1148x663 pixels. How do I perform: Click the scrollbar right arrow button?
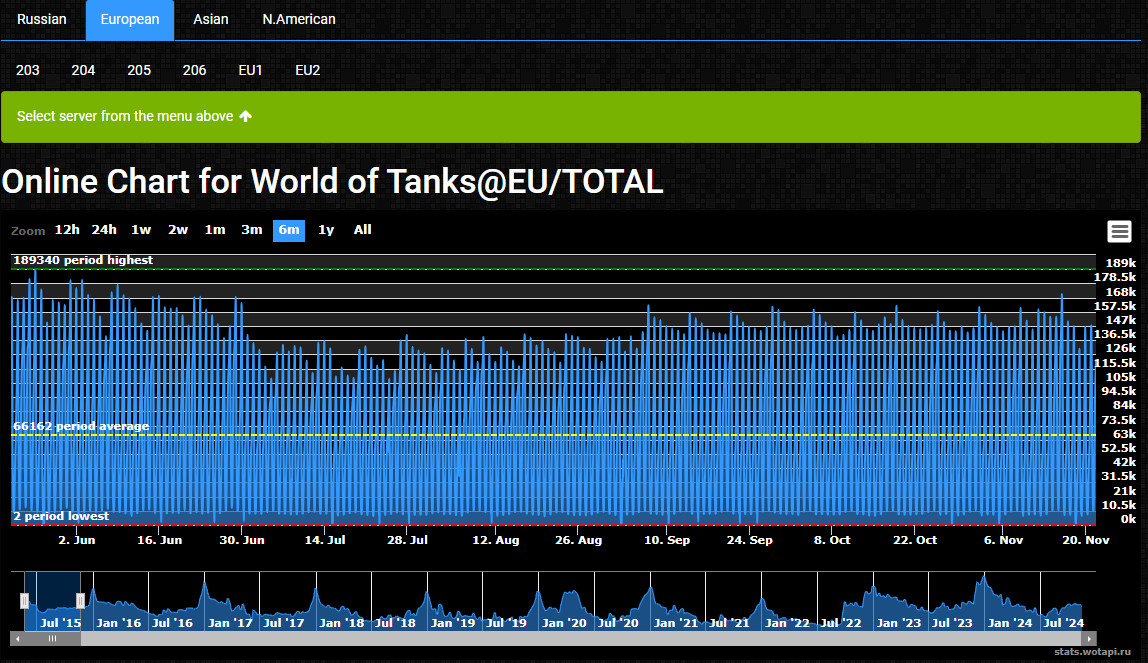click(1090, 638)
